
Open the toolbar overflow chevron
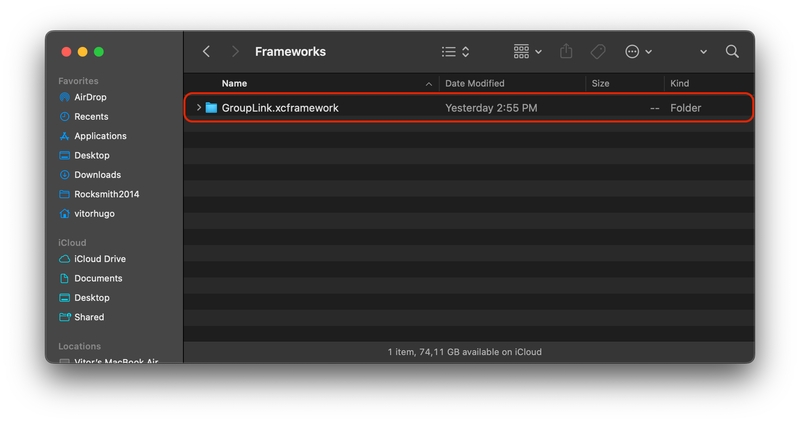703,52
